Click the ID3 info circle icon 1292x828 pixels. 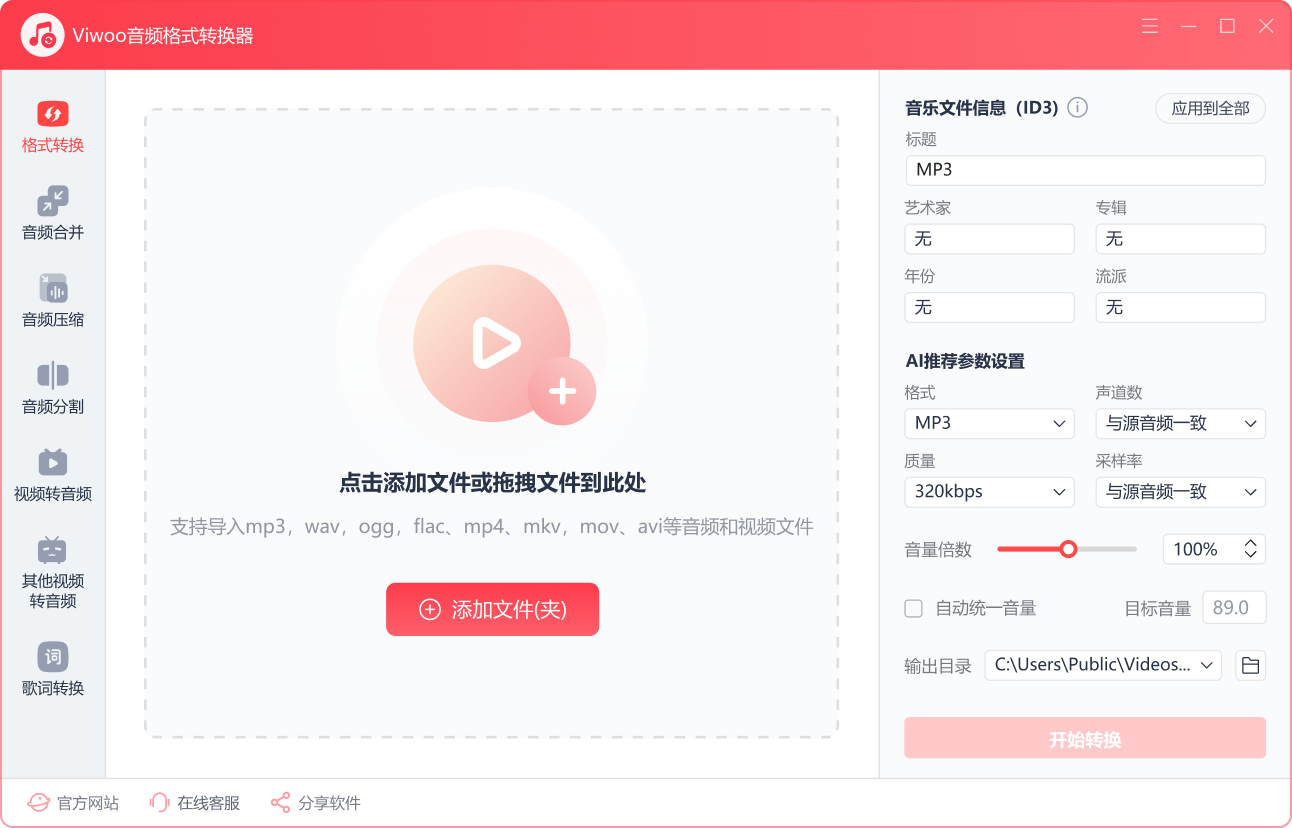(1077, 108)
